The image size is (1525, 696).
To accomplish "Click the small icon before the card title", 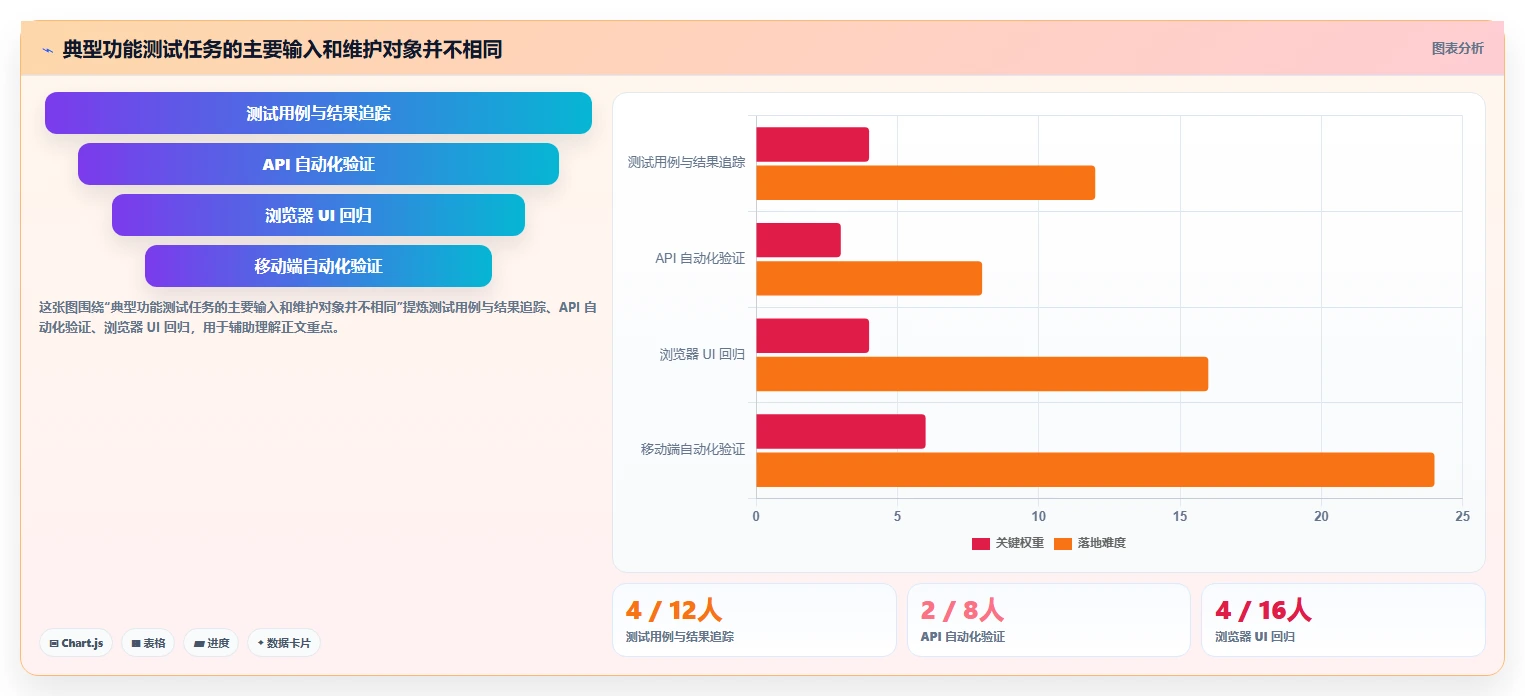I will (x=47, y=50).
